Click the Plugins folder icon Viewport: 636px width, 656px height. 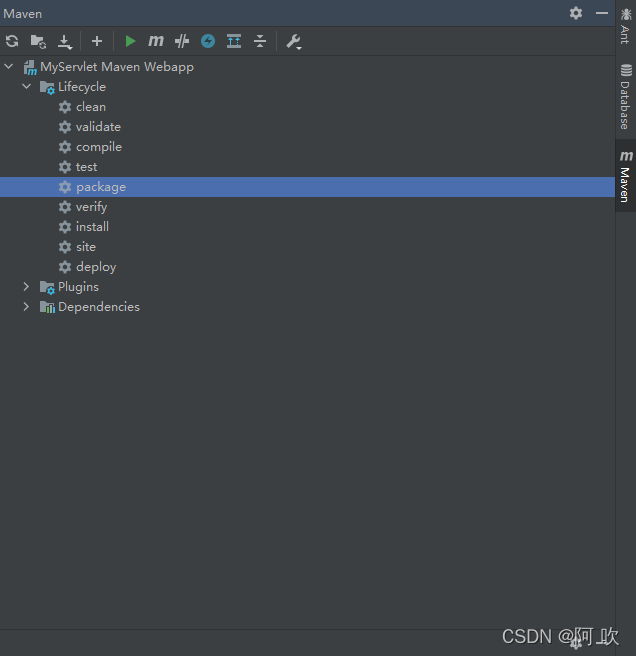click(47, 288)
